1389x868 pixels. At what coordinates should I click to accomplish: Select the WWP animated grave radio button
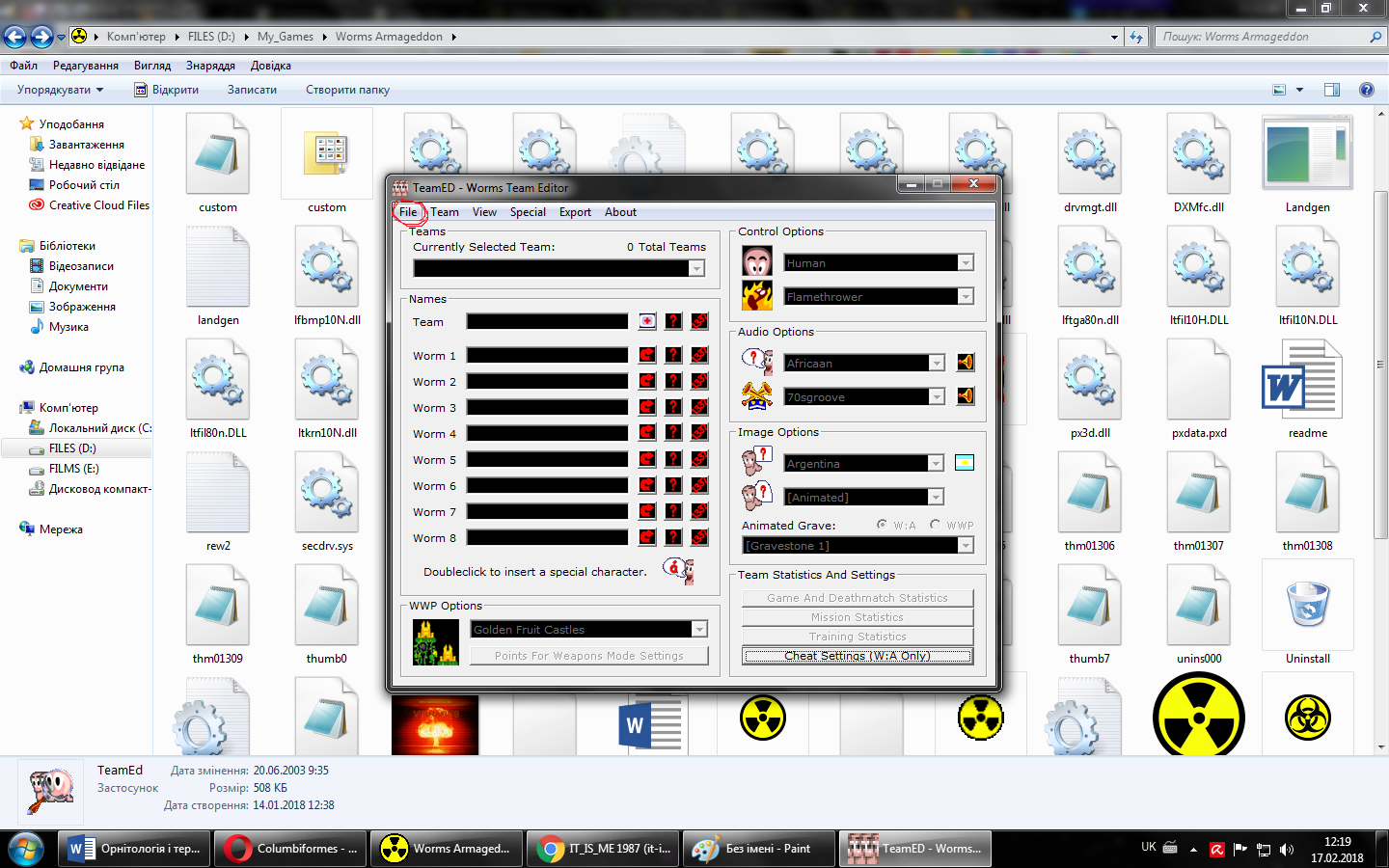935,525
